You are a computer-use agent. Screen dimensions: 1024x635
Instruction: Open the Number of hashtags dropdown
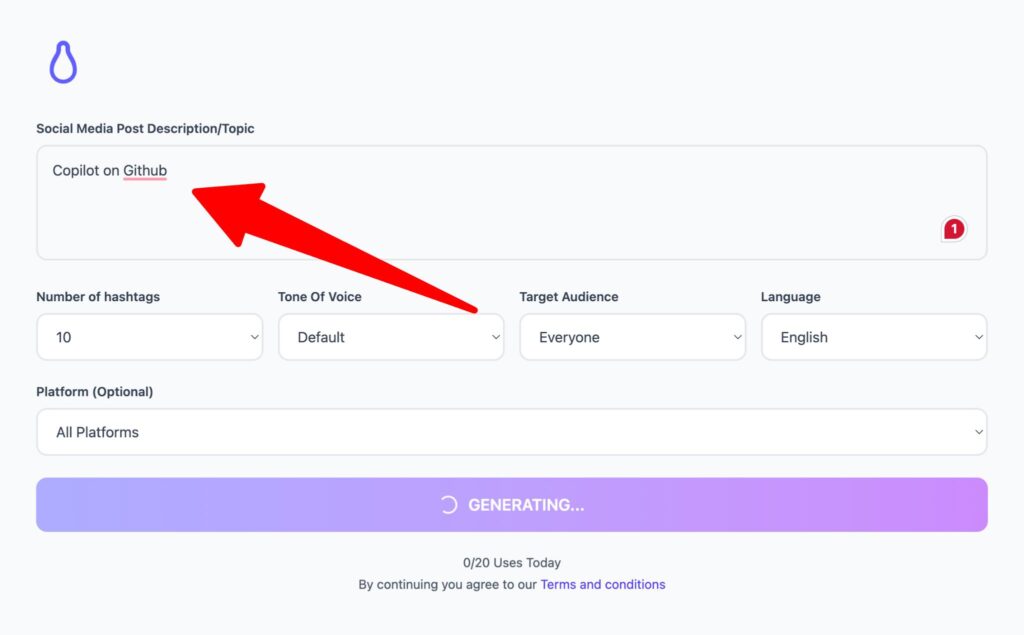149,337
